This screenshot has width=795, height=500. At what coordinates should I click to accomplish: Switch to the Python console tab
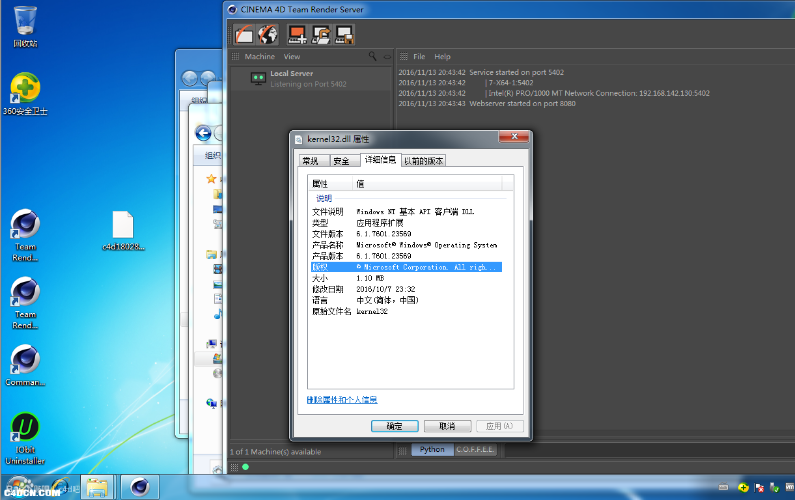pyautogui.click(x=432, y=449)
